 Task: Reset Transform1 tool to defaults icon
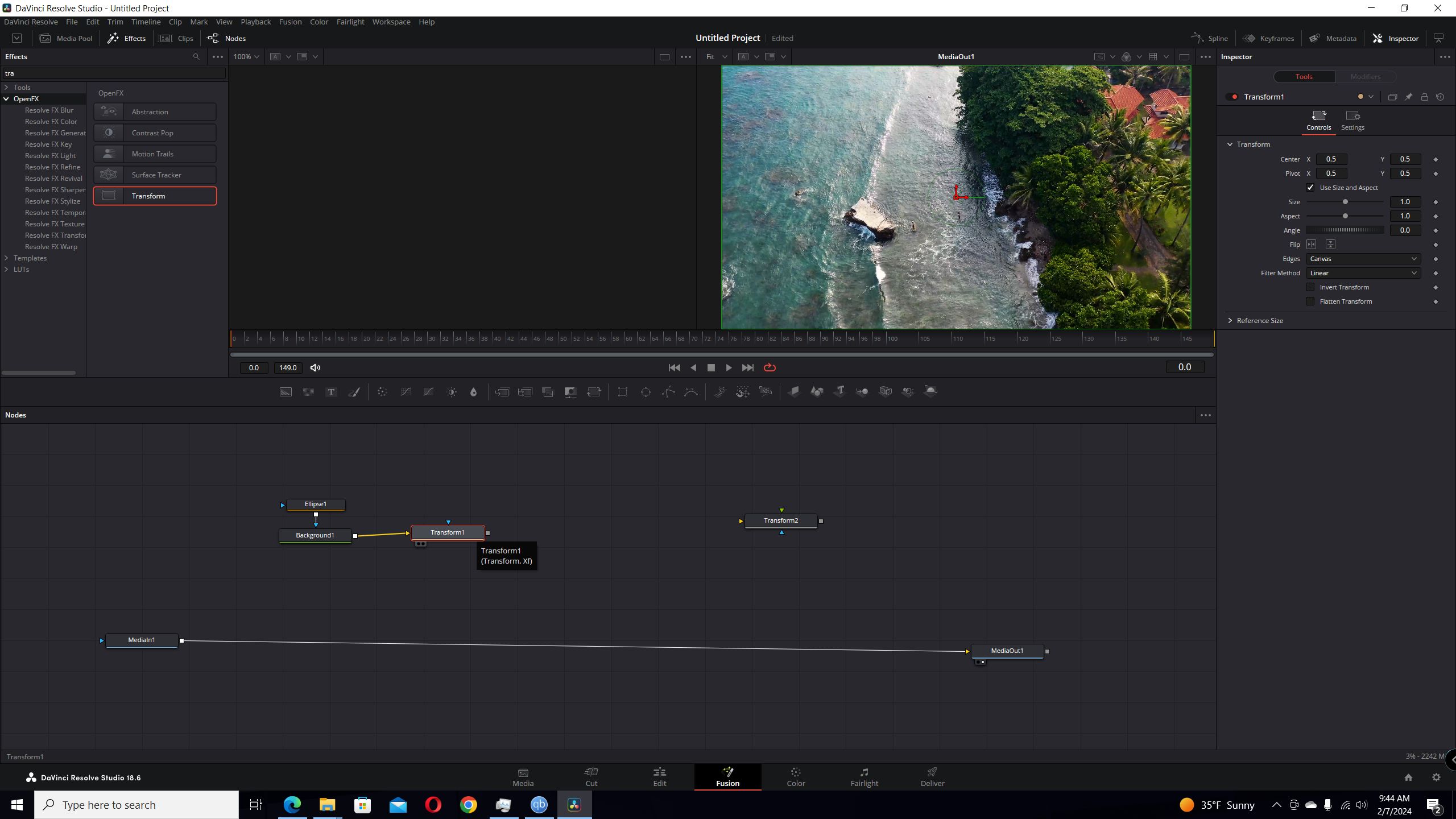1440,97
